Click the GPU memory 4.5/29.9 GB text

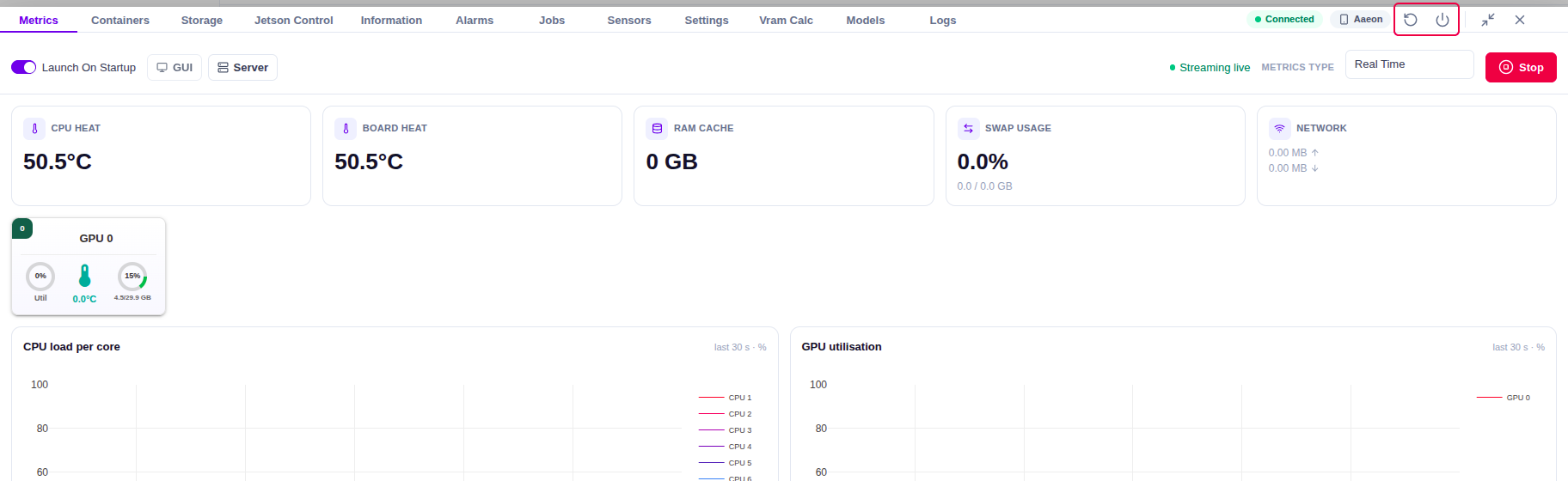[x=132, y=298]
